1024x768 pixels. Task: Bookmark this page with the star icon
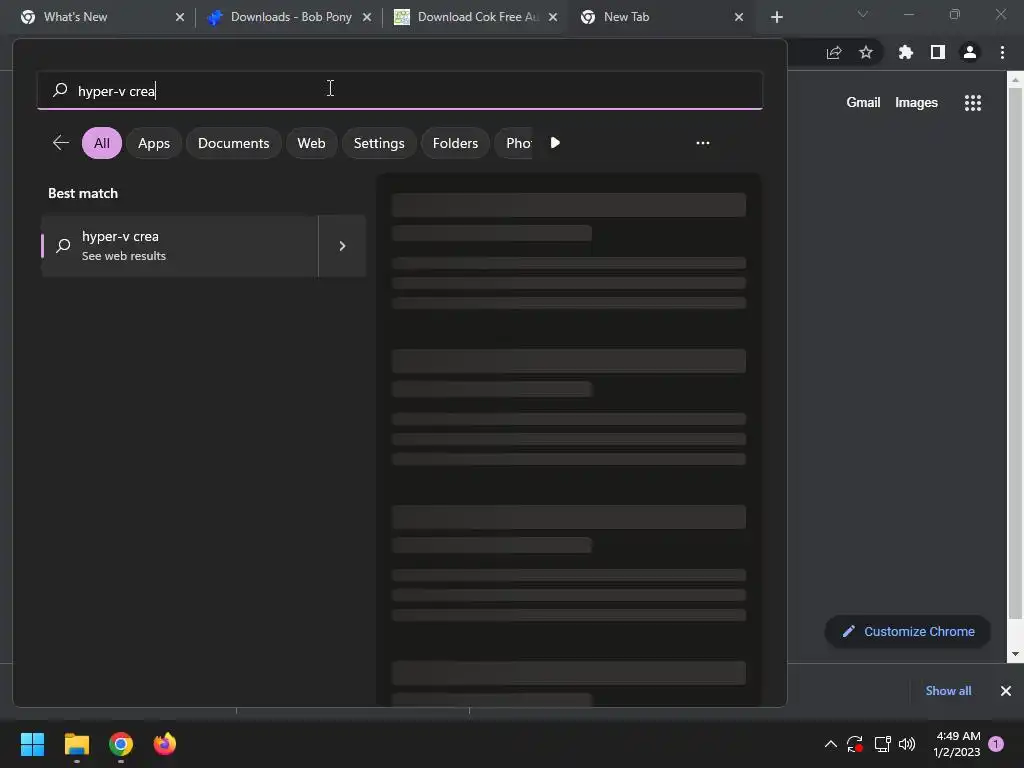coord(866,52)
